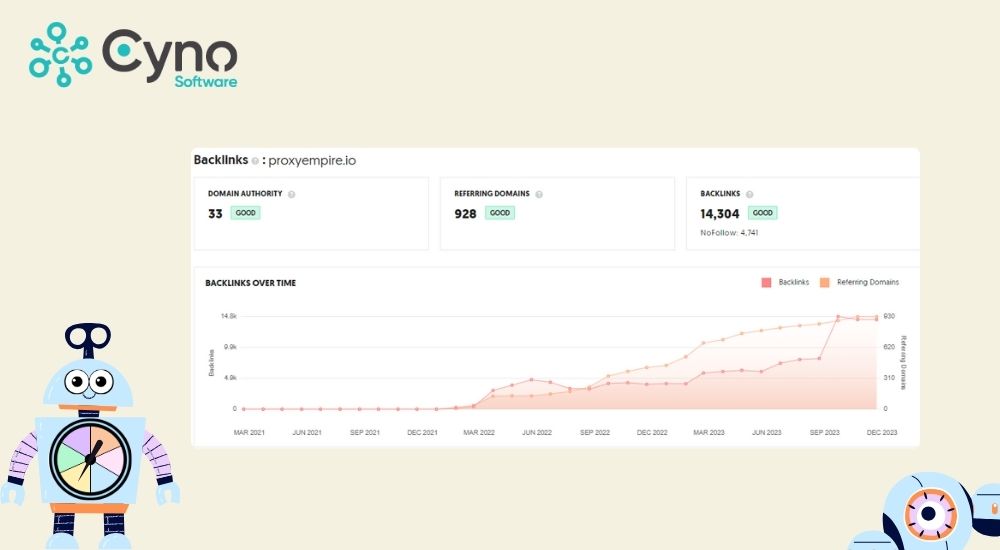Click the Cyno network logo icon

(60, 53)
